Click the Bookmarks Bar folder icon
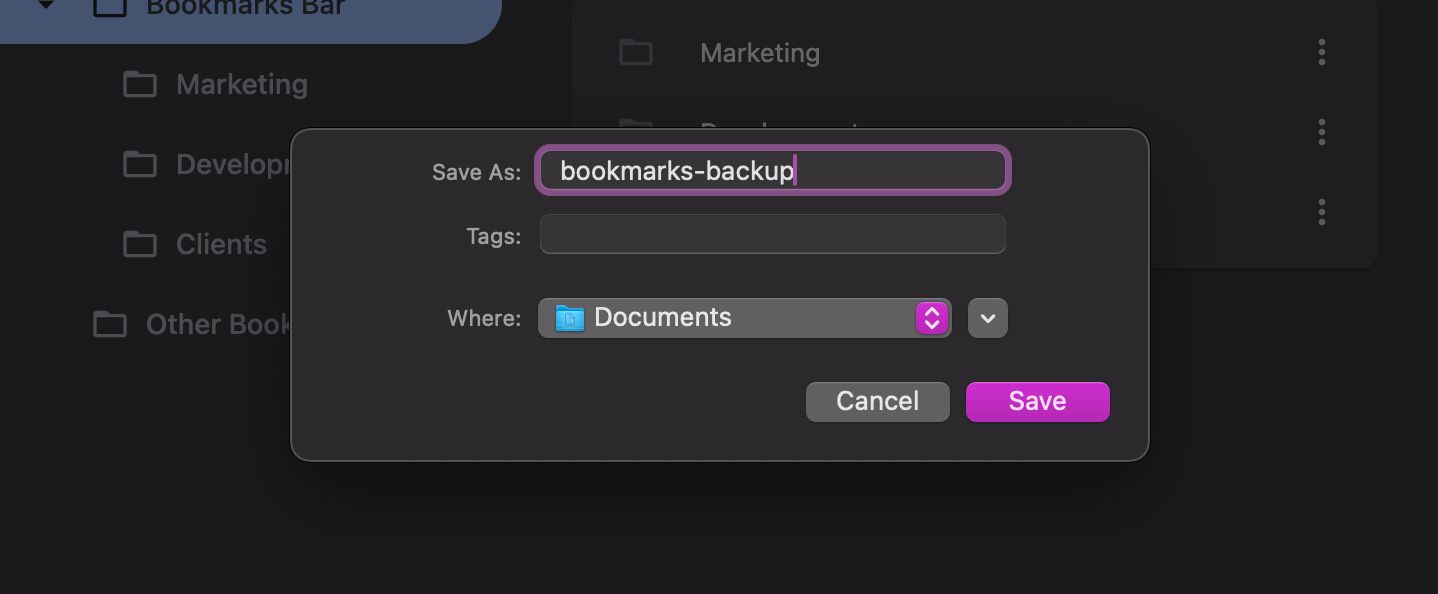The height and width of the screenshot is (594, 1438). click(x=110, y=8)
